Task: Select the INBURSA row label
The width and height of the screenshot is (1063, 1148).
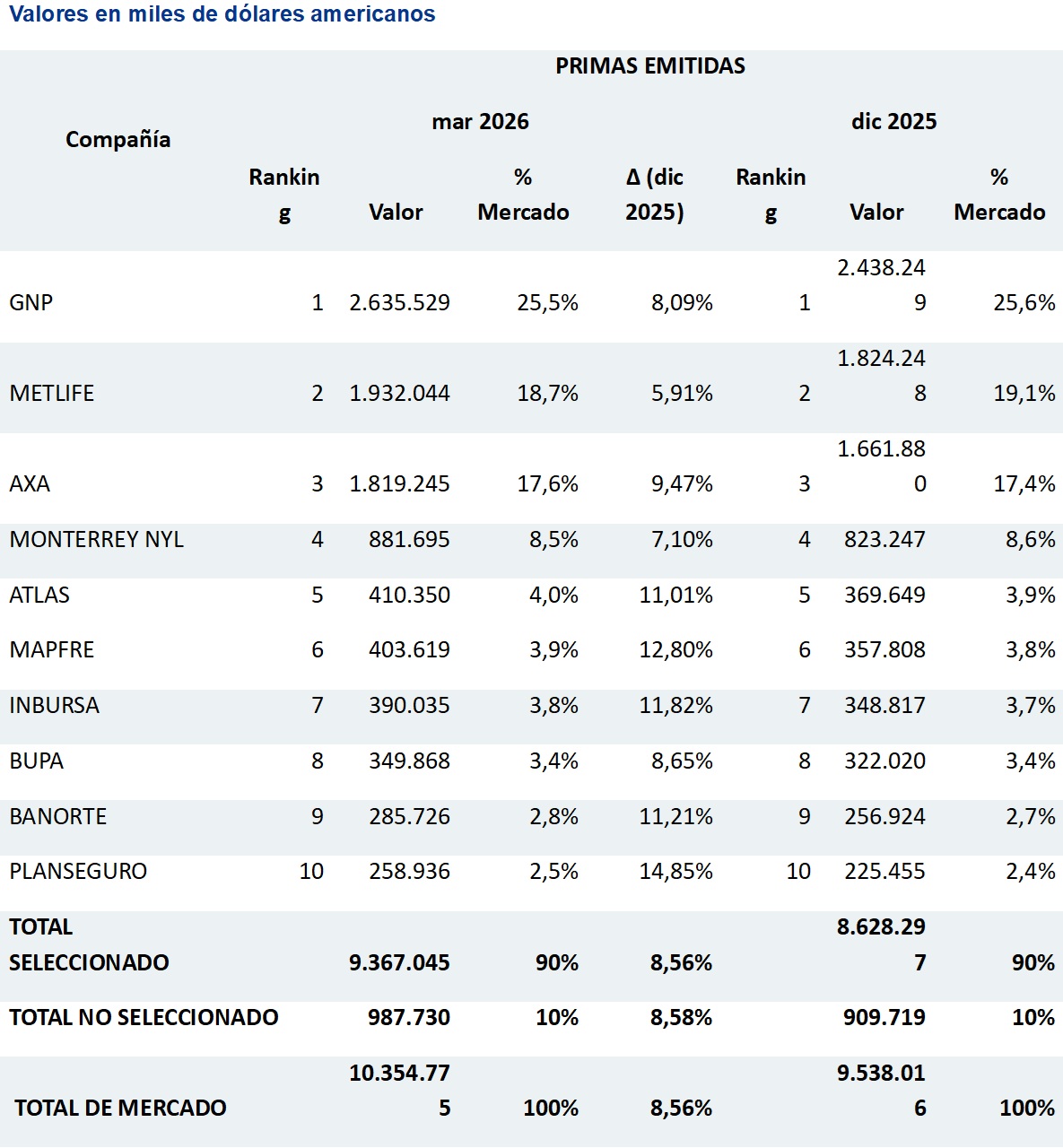Action: (55, 706)
